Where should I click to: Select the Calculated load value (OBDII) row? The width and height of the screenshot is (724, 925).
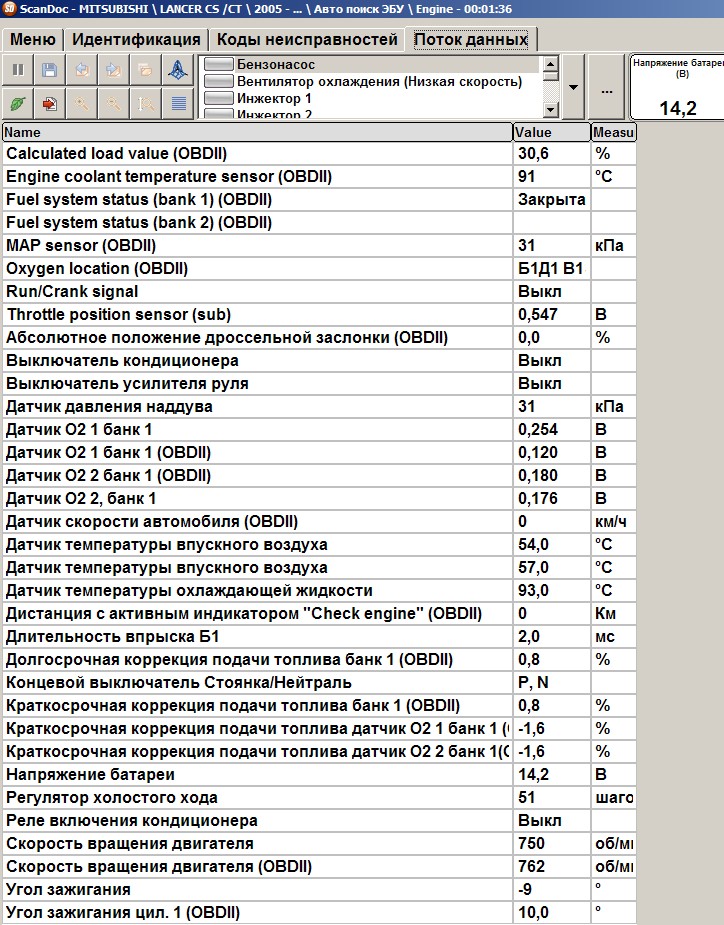[x=319, y=153]
